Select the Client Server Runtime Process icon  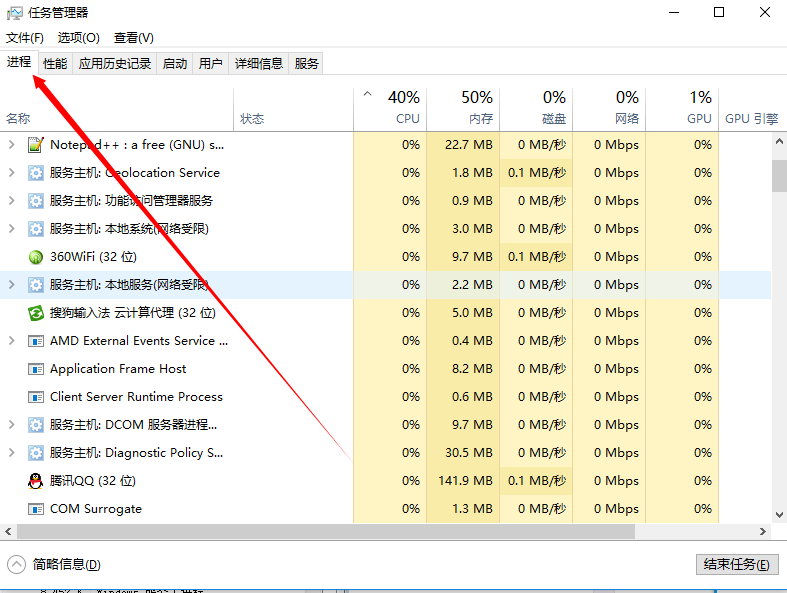(36, 397)
